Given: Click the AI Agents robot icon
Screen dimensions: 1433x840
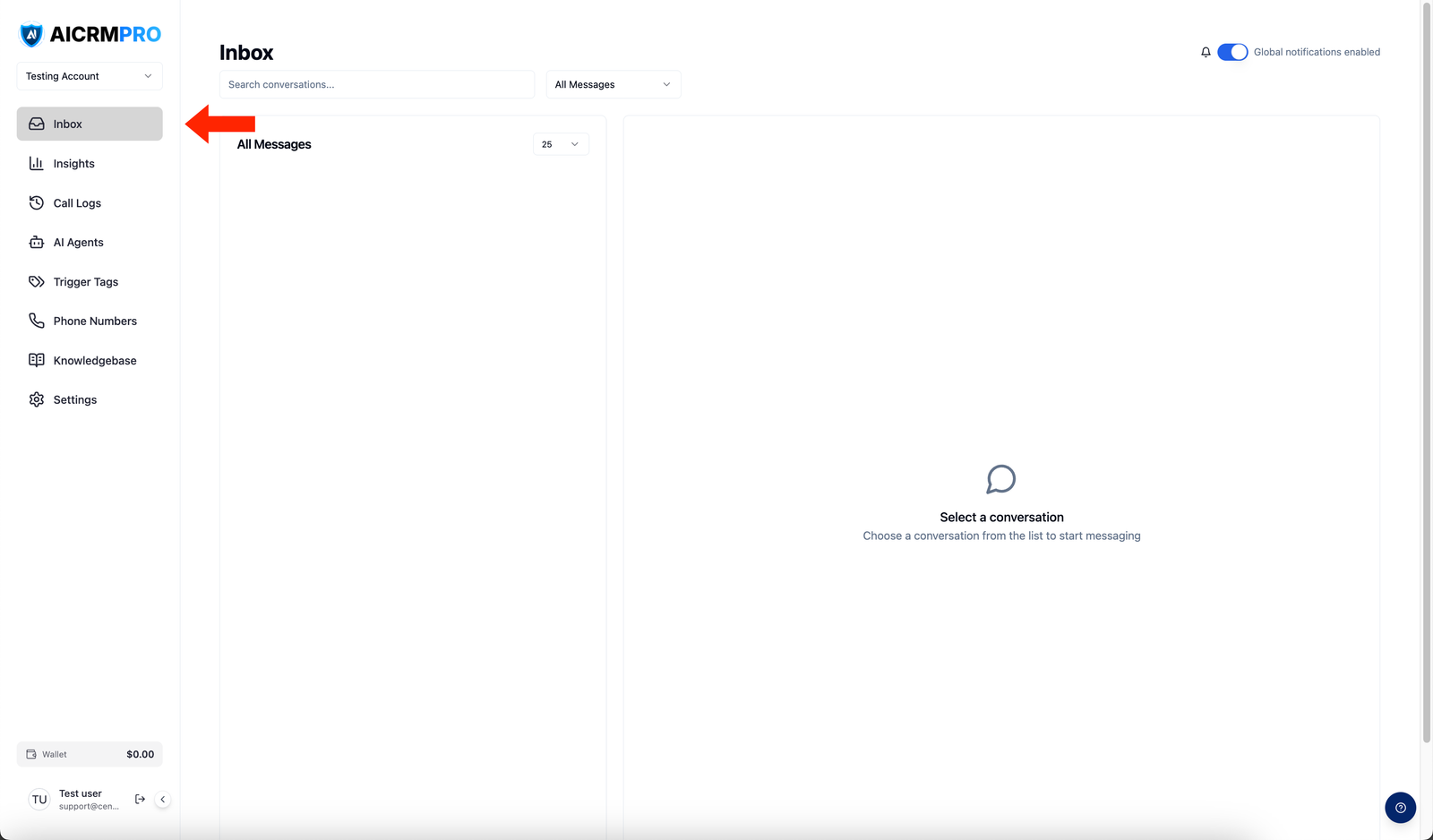Looking at the screenshot, I should click(x=37, y=242).
